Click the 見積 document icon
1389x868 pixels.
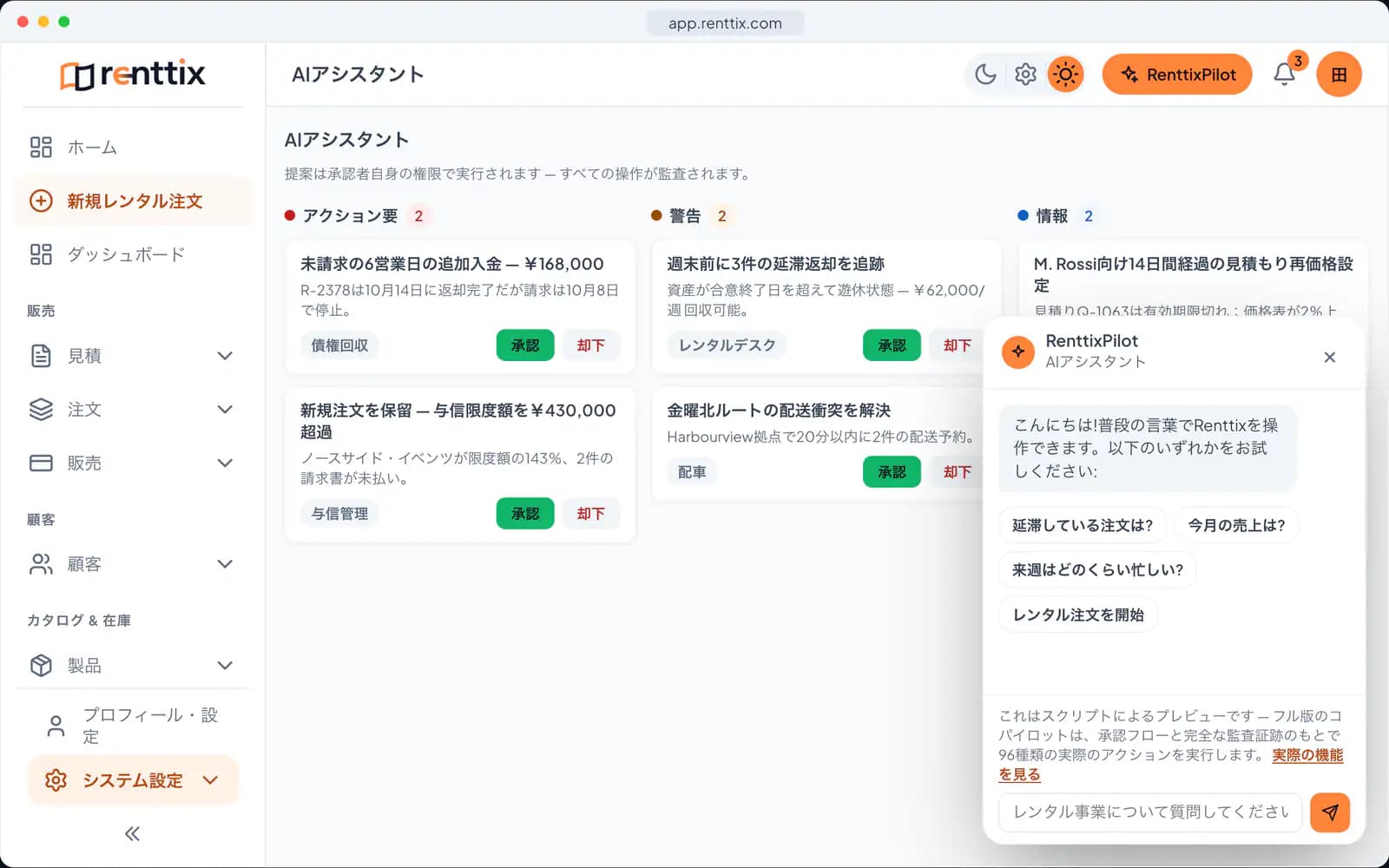pos(41,356)
